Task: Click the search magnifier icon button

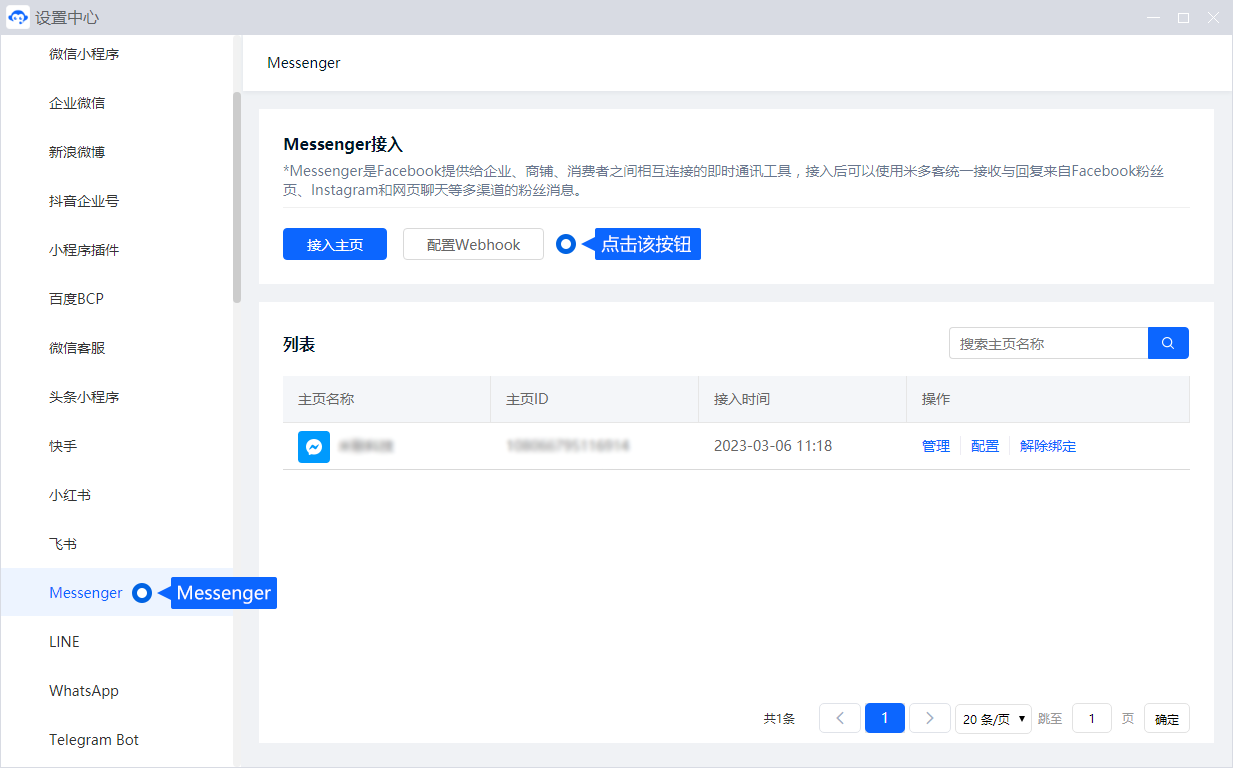Action: click(1168, 343)
